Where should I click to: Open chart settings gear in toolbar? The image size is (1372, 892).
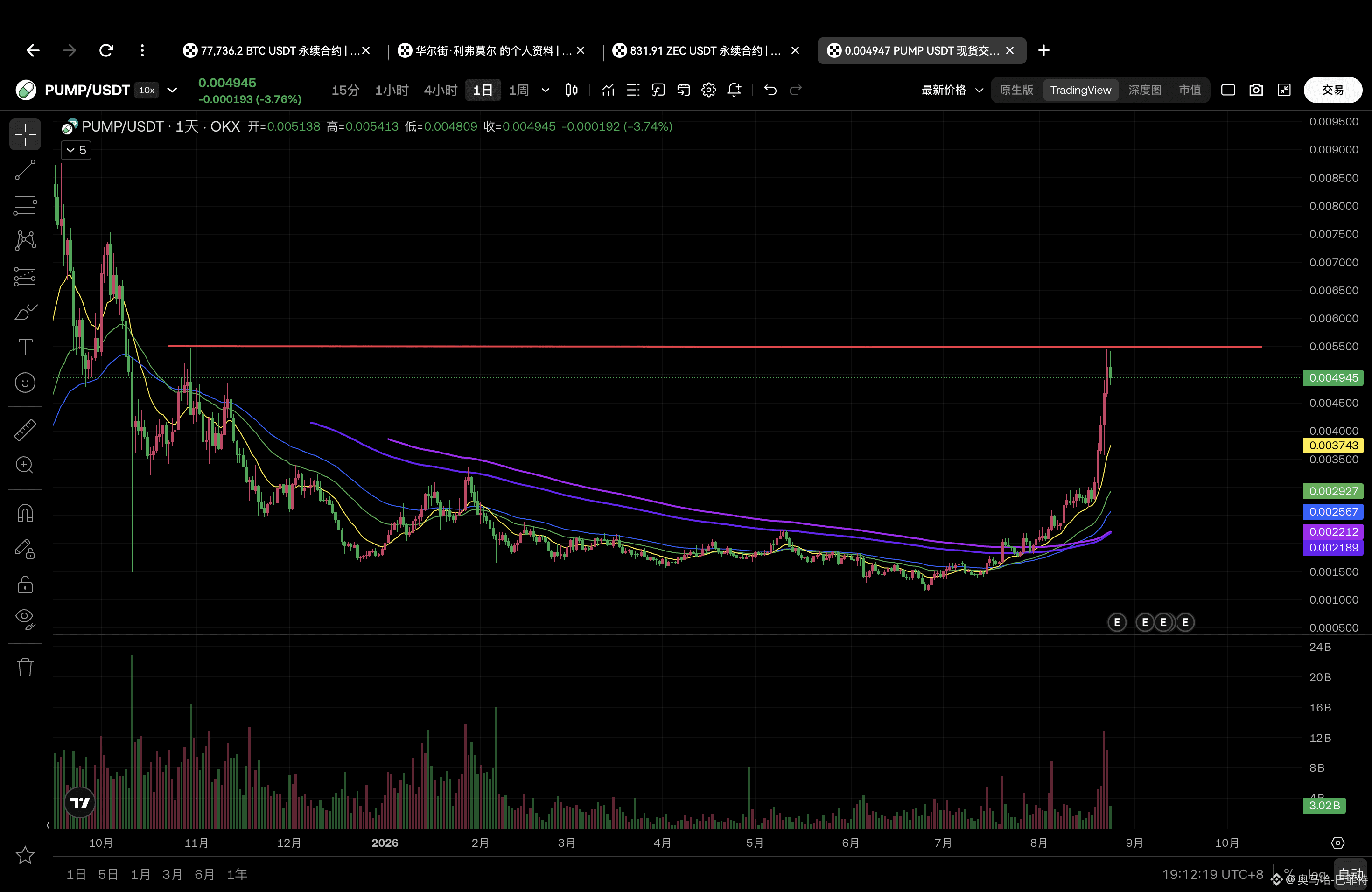pos(708,90)
